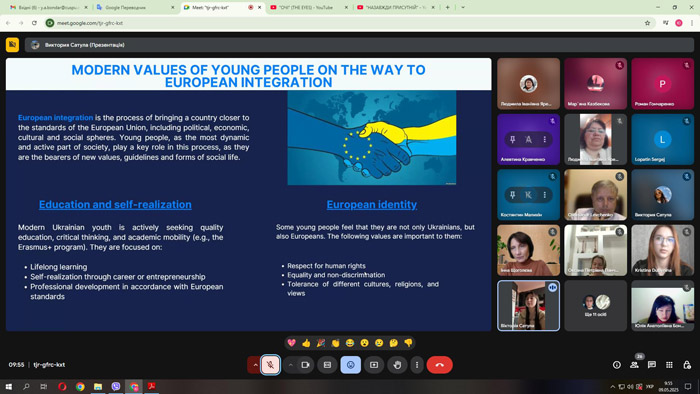Select Kristina Dudynina's video thumbnail
The image size is (700, 394).
(x=662, y=250)
